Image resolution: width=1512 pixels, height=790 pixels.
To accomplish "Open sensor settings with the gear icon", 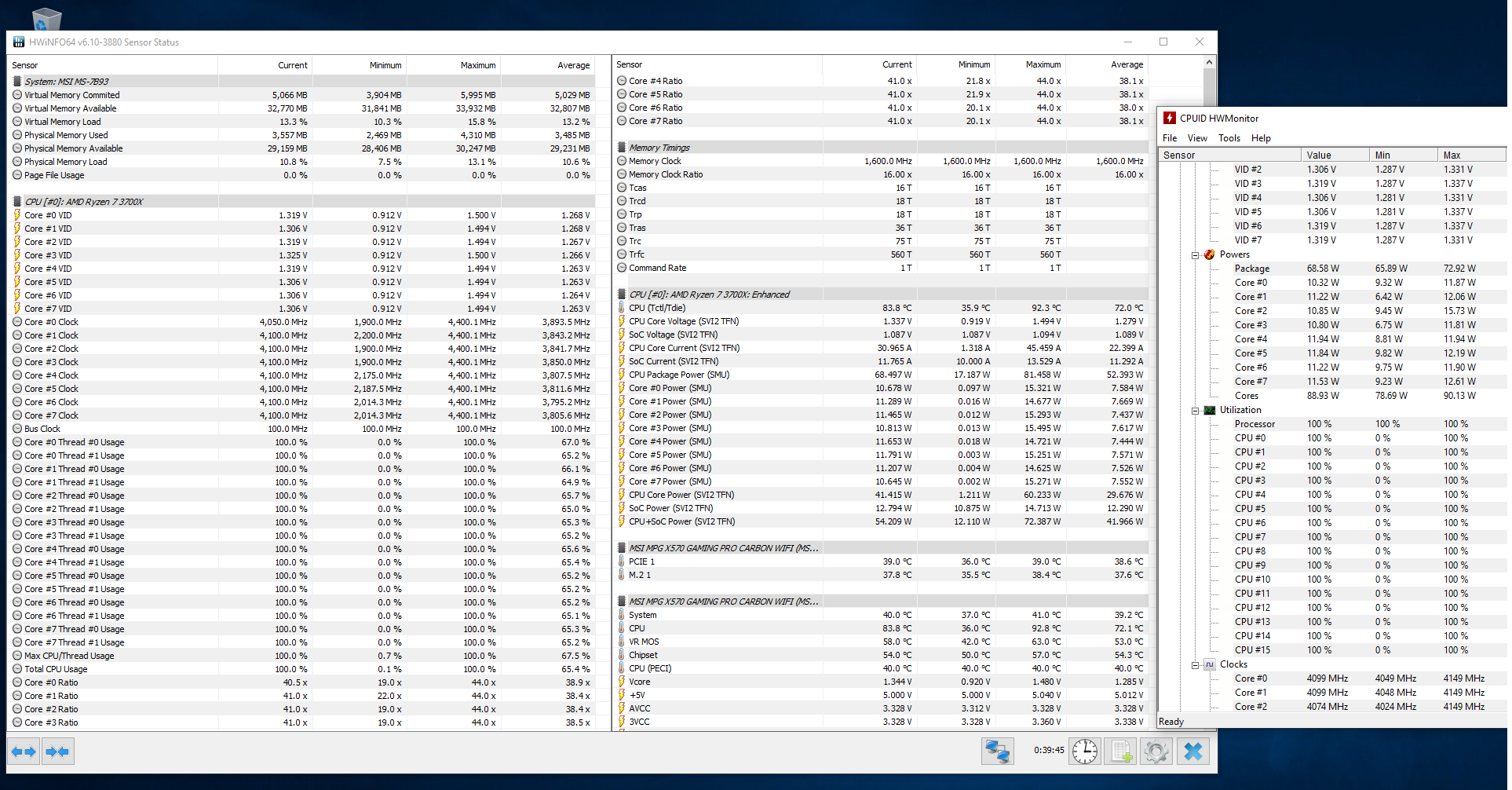I will [1156, 752].
